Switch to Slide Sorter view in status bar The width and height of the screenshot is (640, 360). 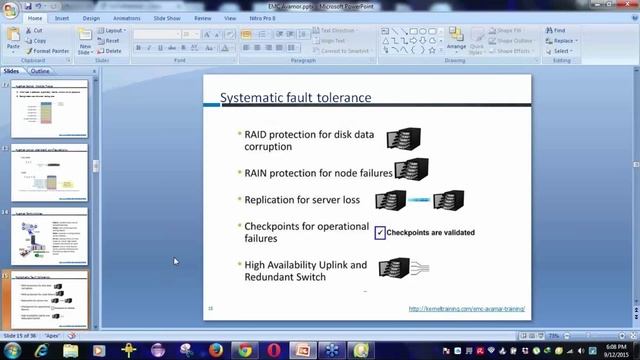532,336
